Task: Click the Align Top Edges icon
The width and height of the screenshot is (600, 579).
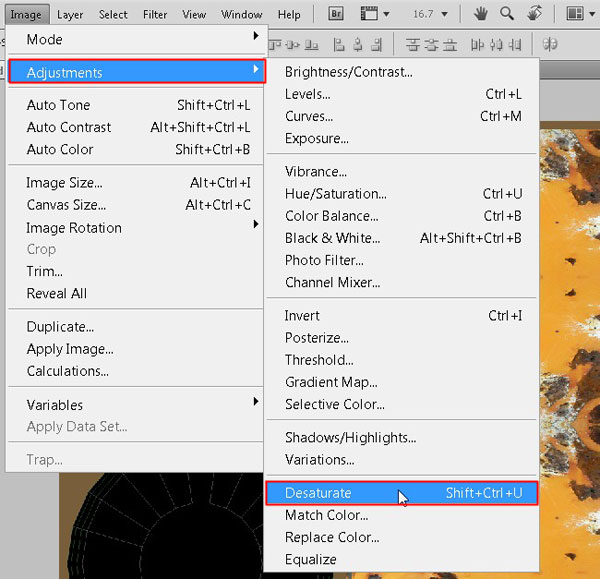Action: tap(278, 44)
